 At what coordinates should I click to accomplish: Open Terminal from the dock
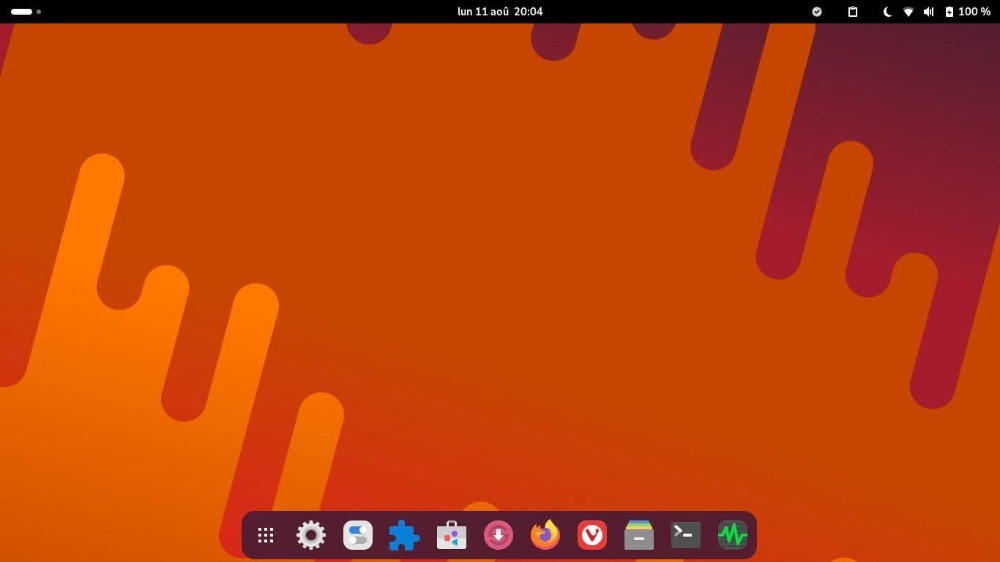tap(686, 535)
